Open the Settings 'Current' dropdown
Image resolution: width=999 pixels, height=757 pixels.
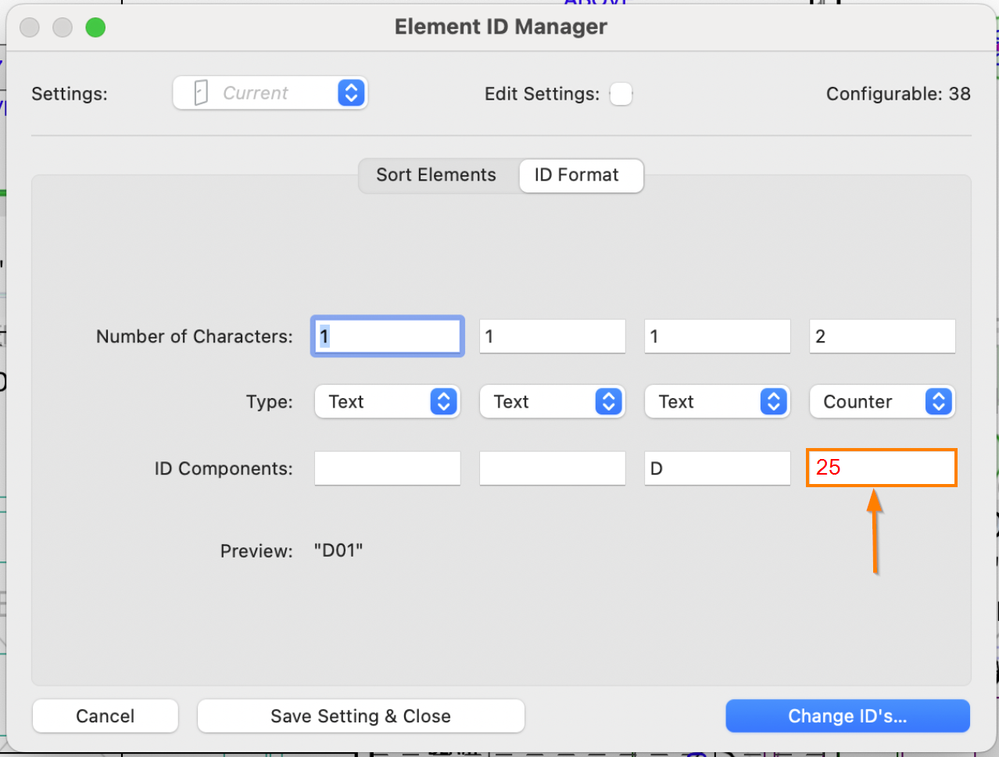point(350,93)
